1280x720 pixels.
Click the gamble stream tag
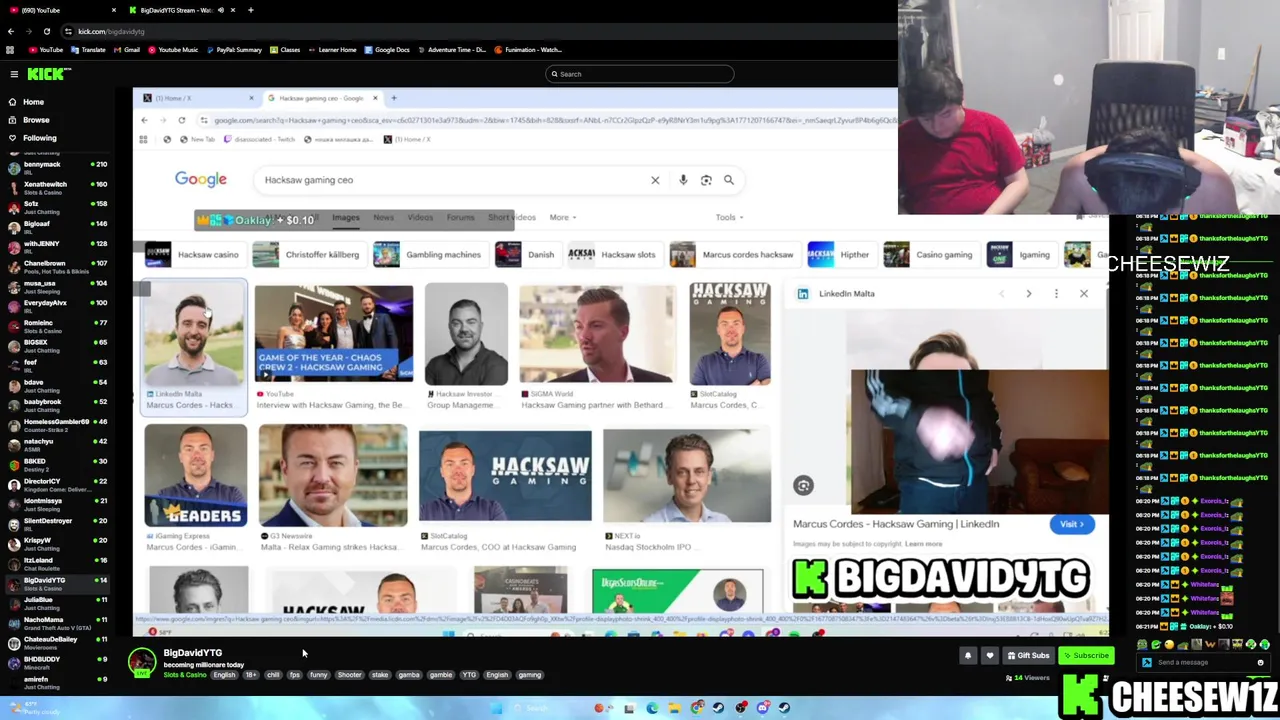(441, 675)
